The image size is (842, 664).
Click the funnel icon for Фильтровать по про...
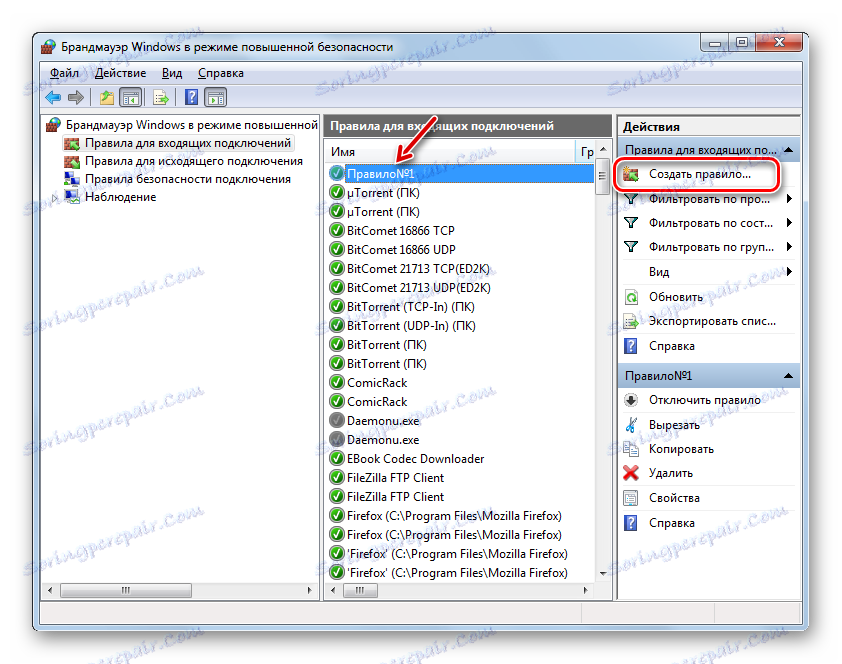[x=631, y=199]
